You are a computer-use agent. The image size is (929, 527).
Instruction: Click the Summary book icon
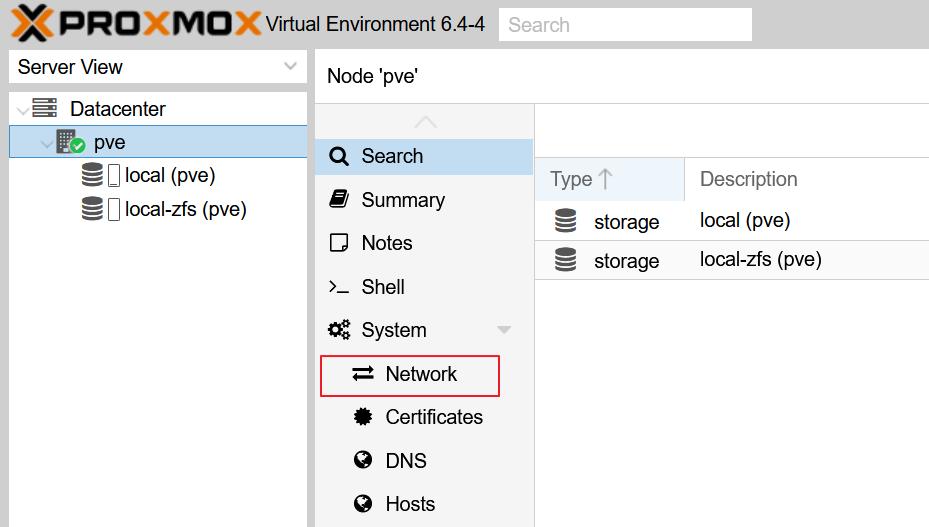[x=339, y=199]
